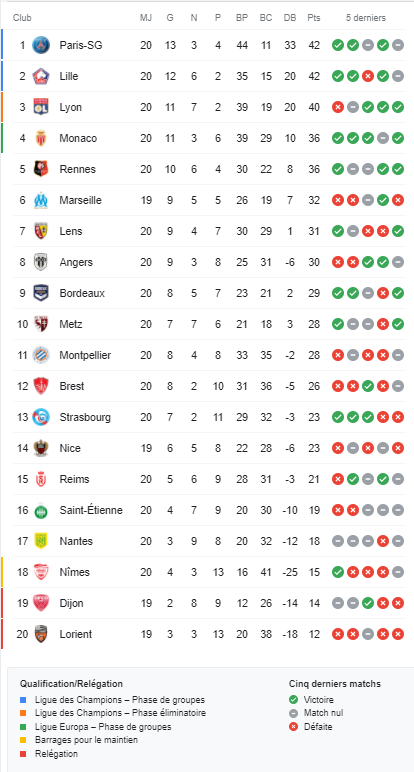Click the 5 derniers column header
This screenshot has height=772, width=414.
coord(366,18)
